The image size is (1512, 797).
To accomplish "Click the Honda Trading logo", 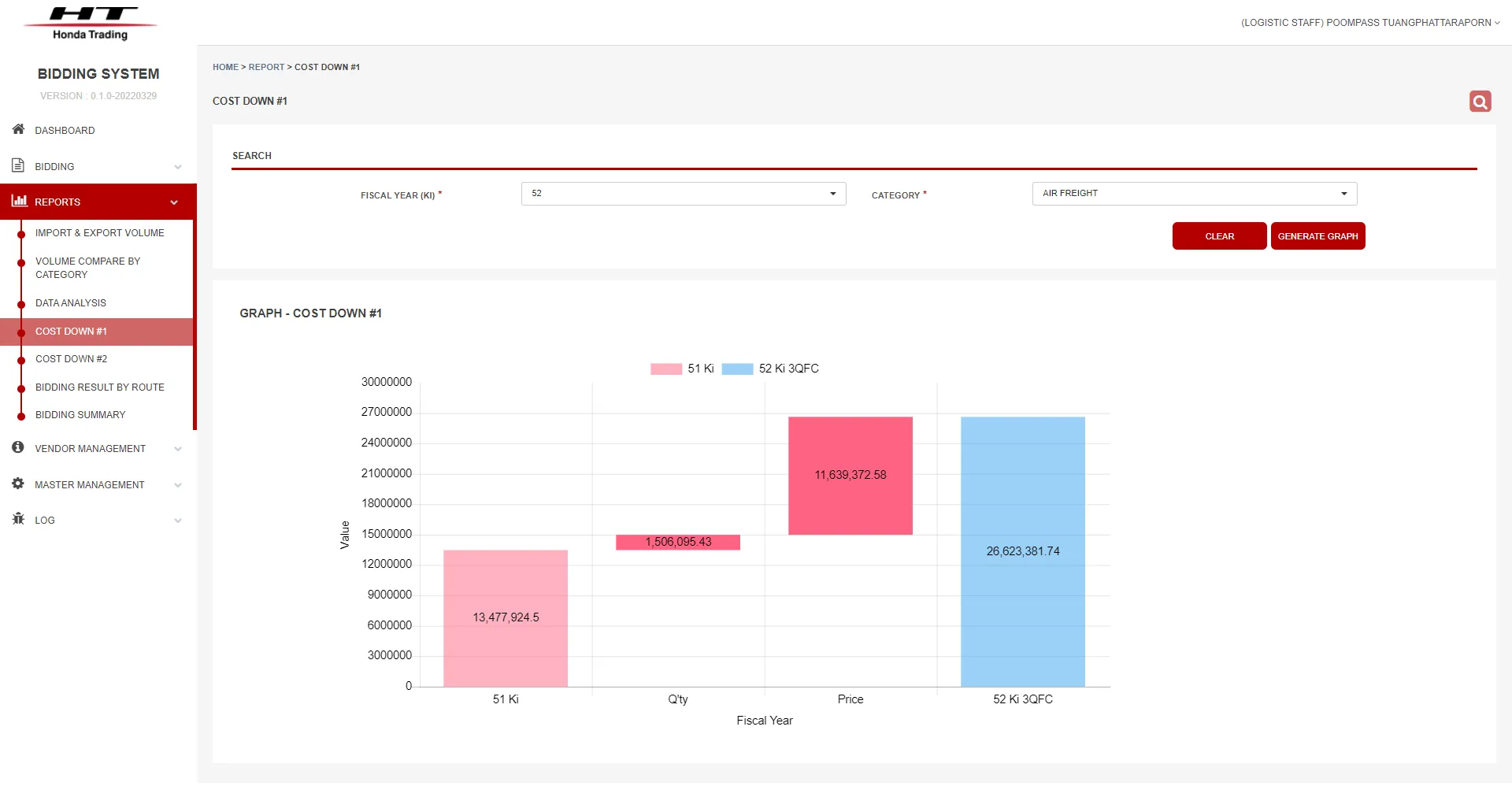I will click(91, 23).
